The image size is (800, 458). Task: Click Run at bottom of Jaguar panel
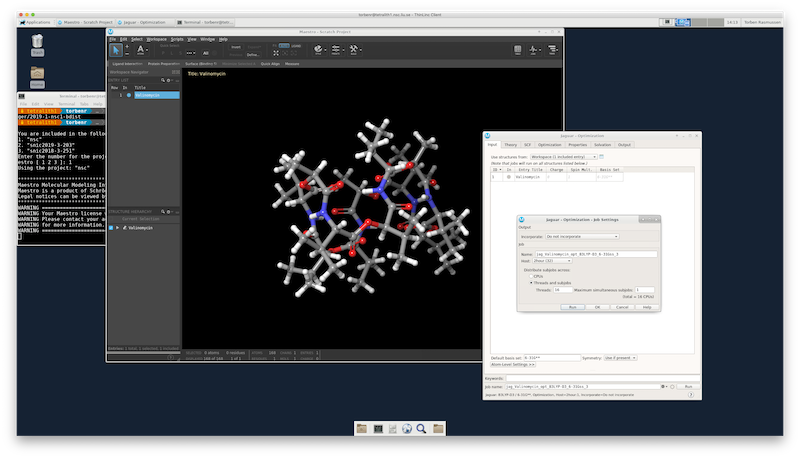coord(688,387)
